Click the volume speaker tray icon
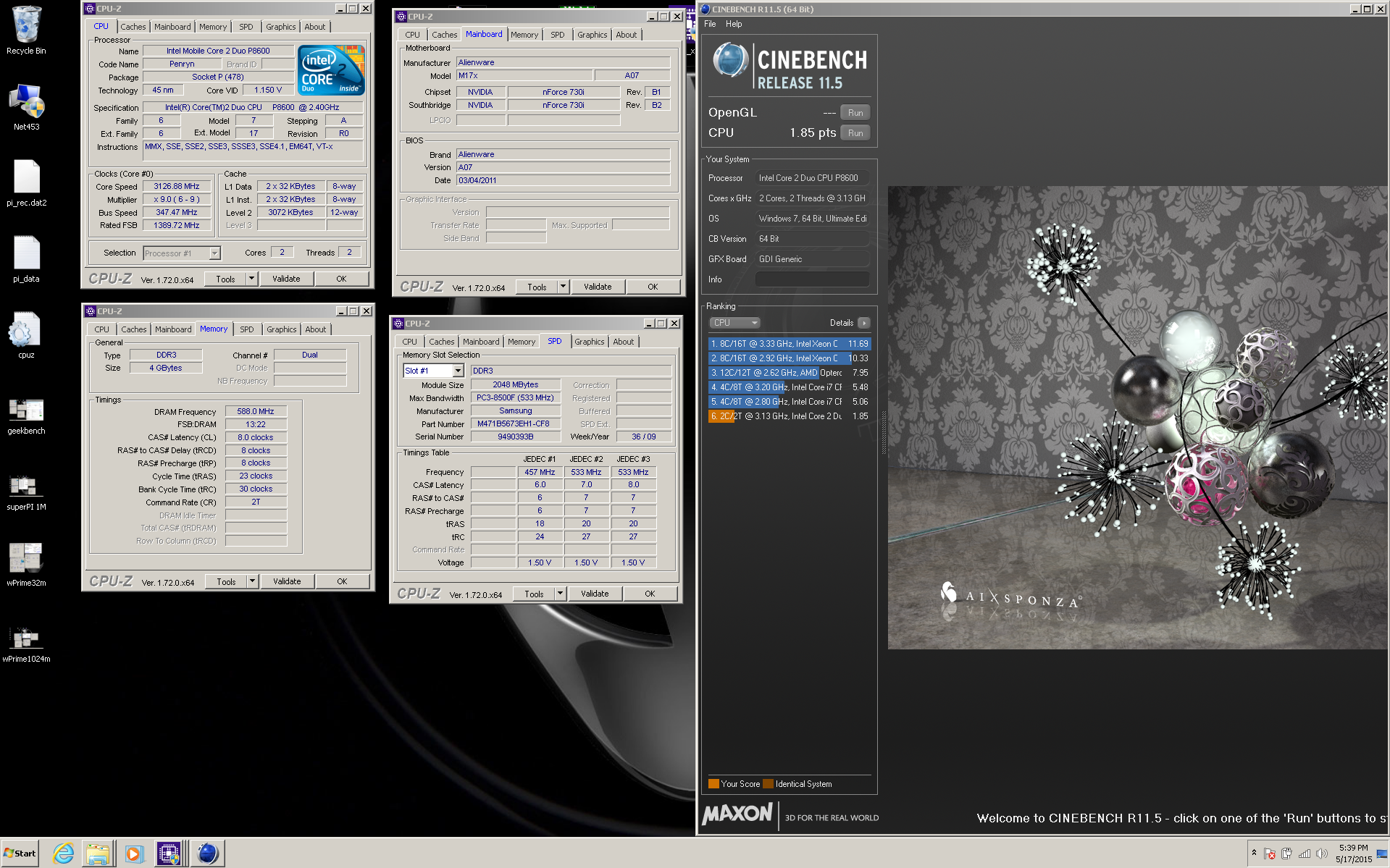The width and height of the screenshot is (1390, 868). tap(1321, 854)
